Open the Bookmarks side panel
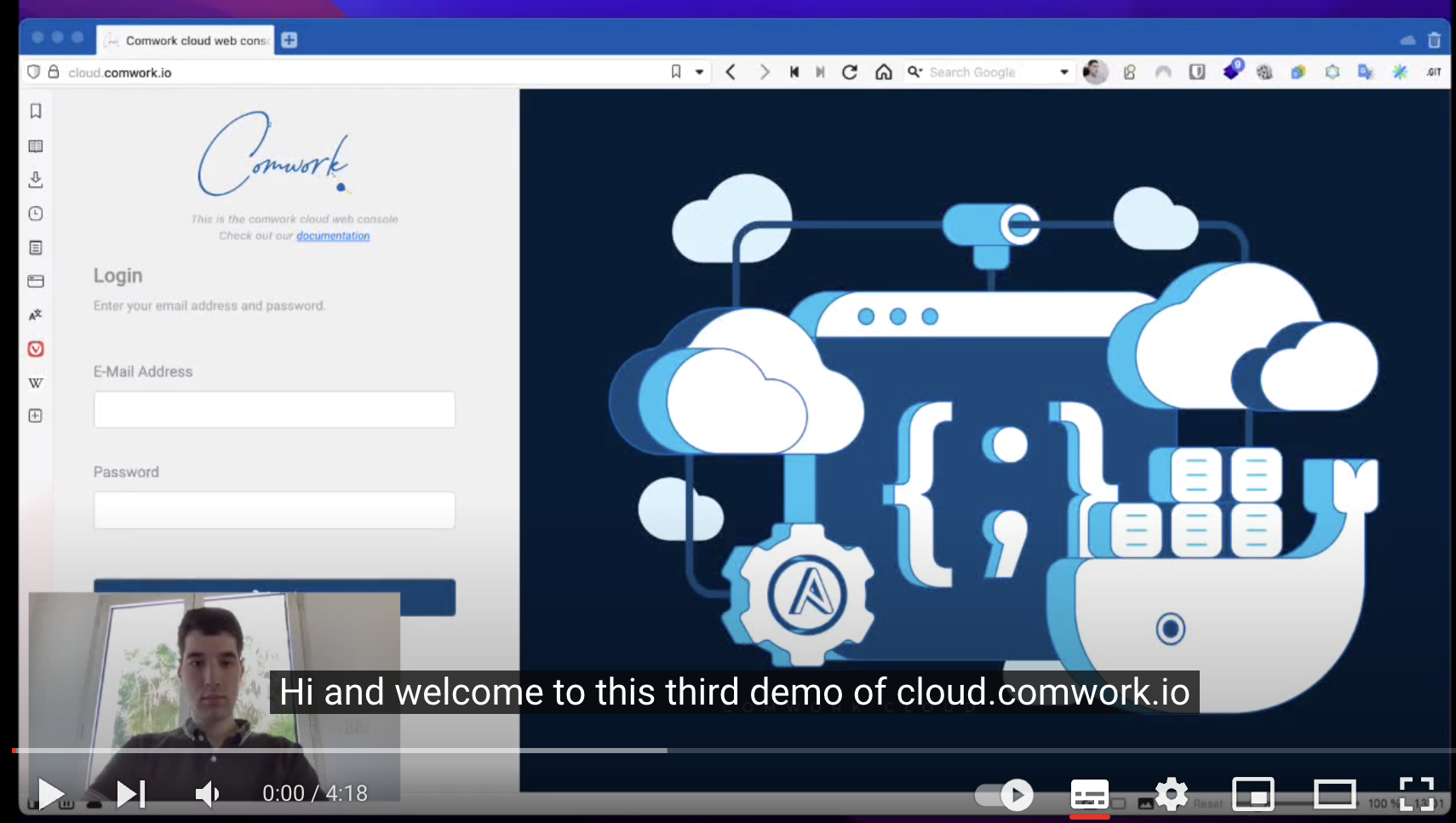The image size is (1456, 823). coord(36,111)
